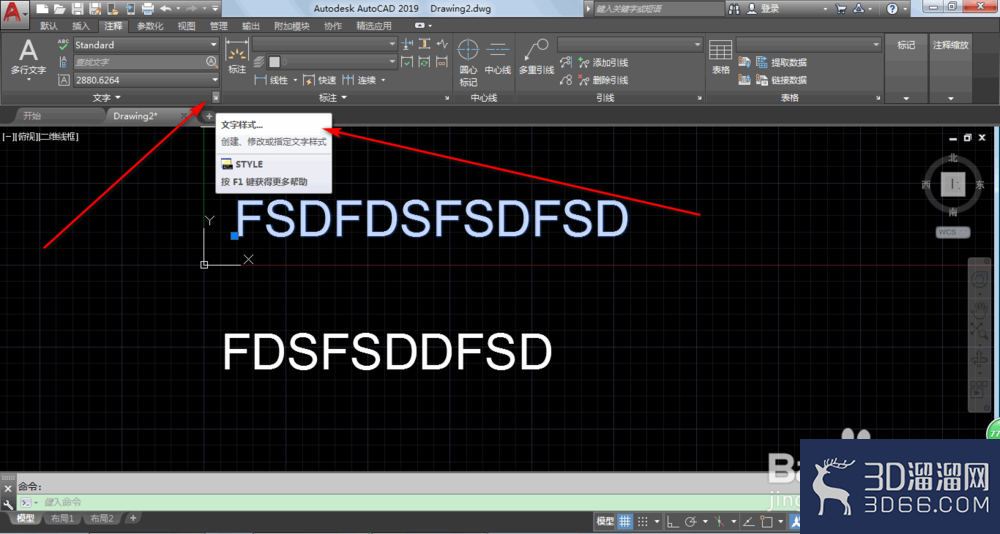Click 文字样式... tooltip entry
Viewport: 1000px width, 534px height.
tap(242, 126)
